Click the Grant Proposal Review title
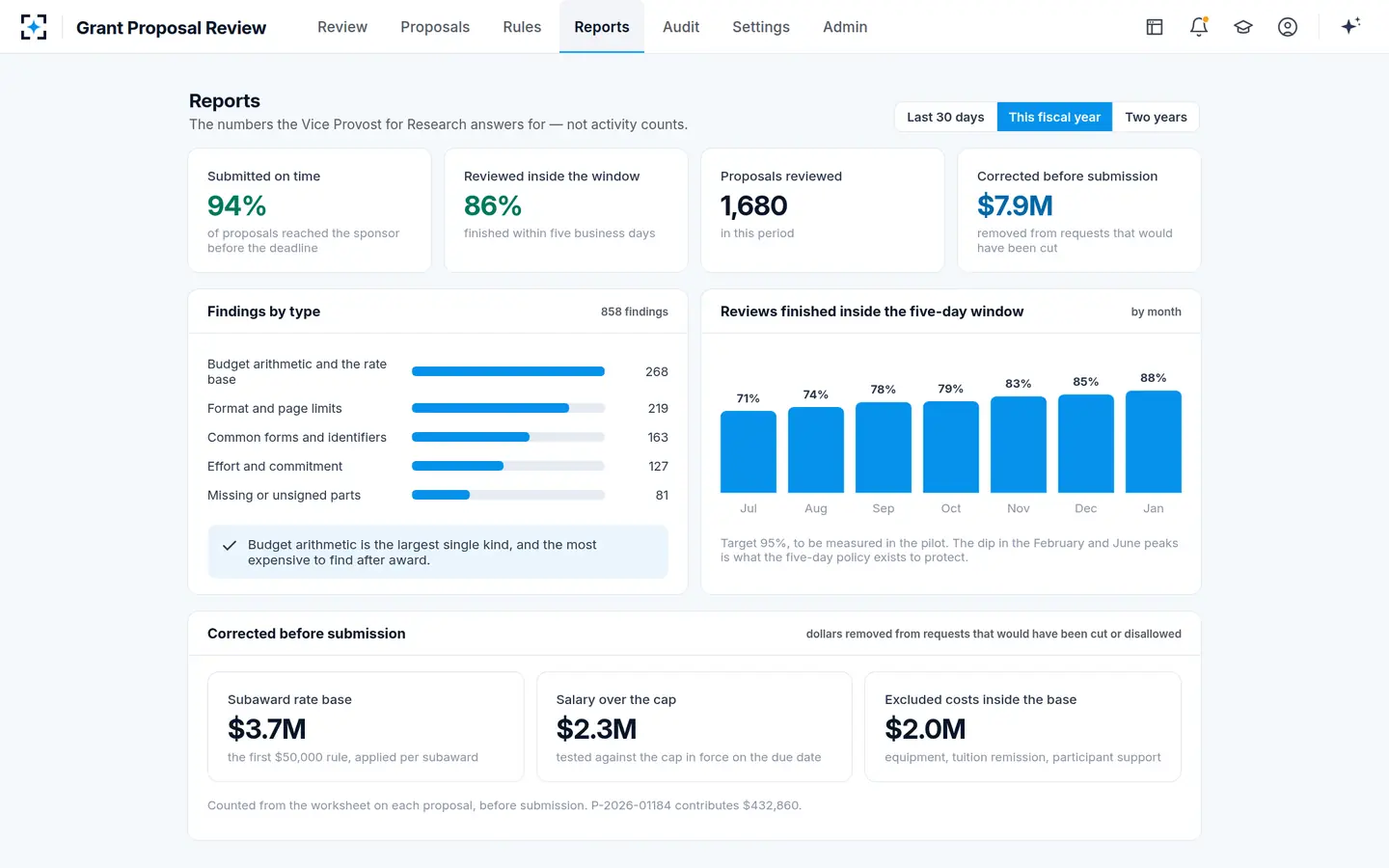The width and height of the screenshot is (1389, 868). coord(171,28)
